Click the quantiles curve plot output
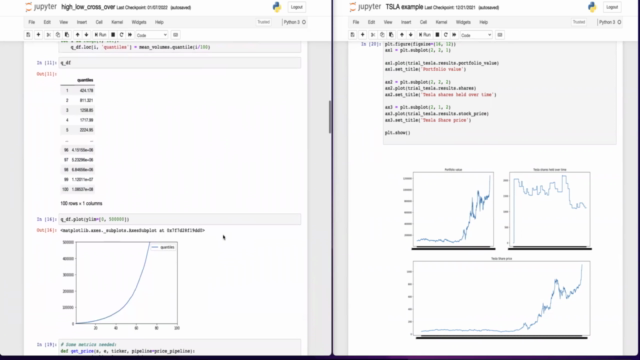Image resolution: width=640 pixels, height=360 pixels. pos(127,283)
